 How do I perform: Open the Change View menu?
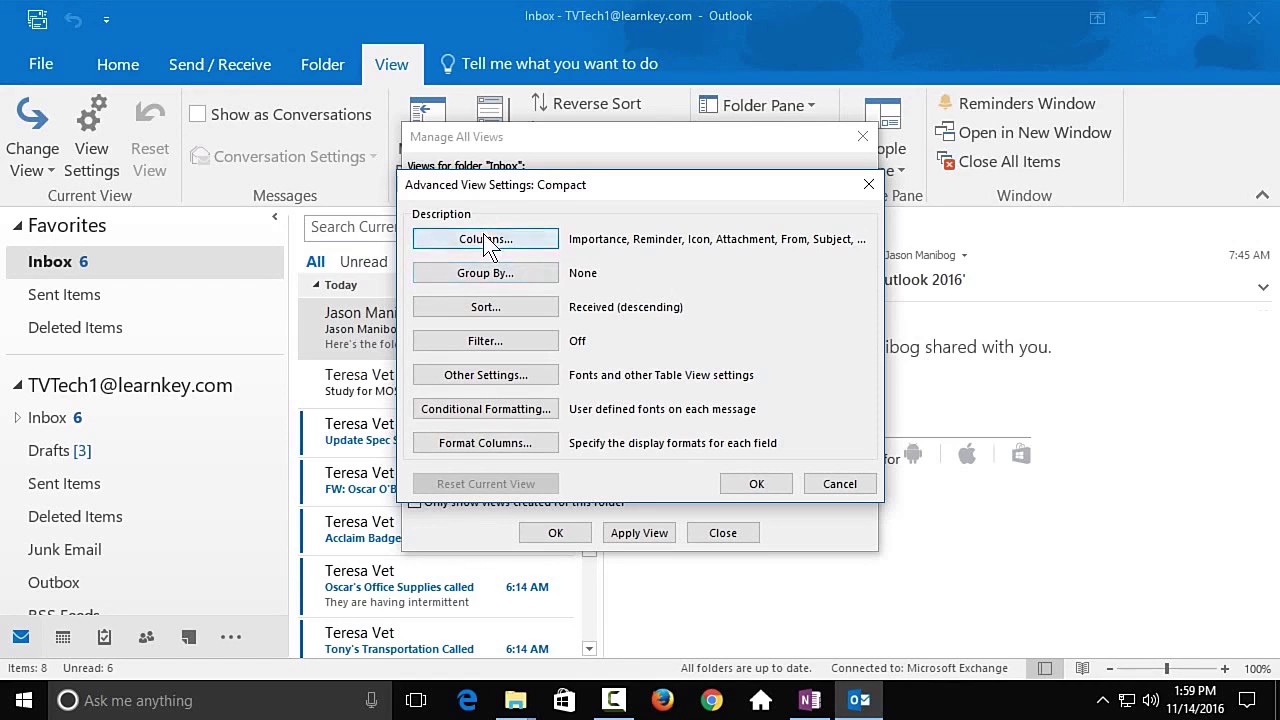32,138
